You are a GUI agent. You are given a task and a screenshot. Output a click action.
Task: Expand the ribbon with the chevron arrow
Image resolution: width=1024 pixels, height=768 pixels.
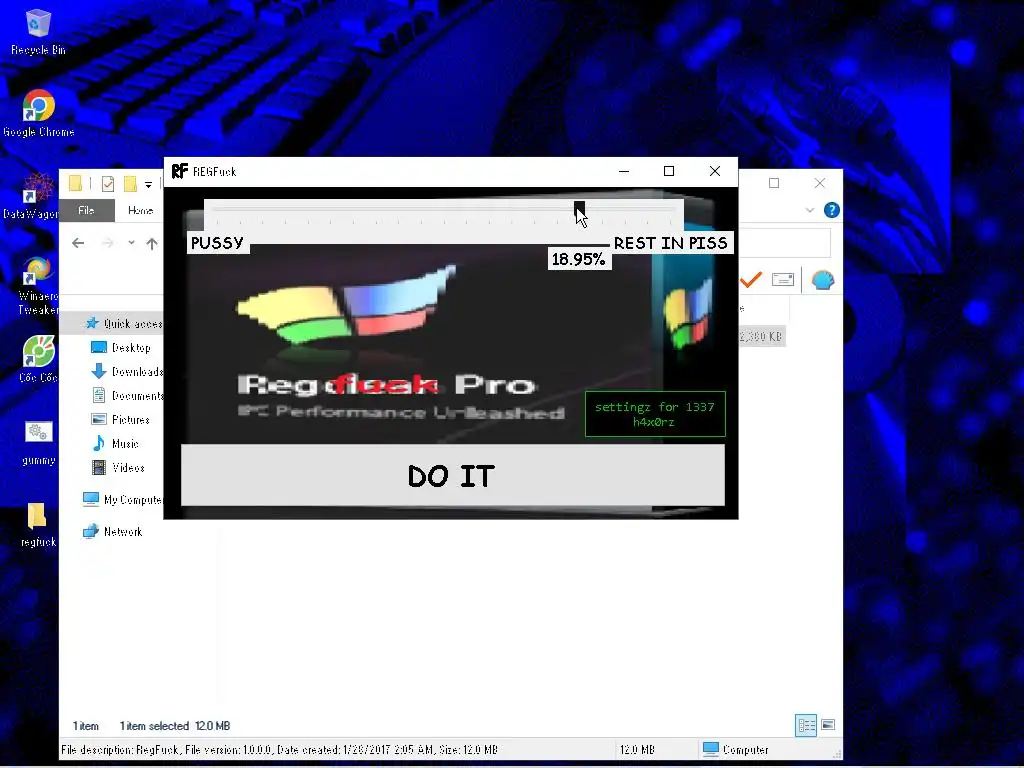[x=810, y=210]
